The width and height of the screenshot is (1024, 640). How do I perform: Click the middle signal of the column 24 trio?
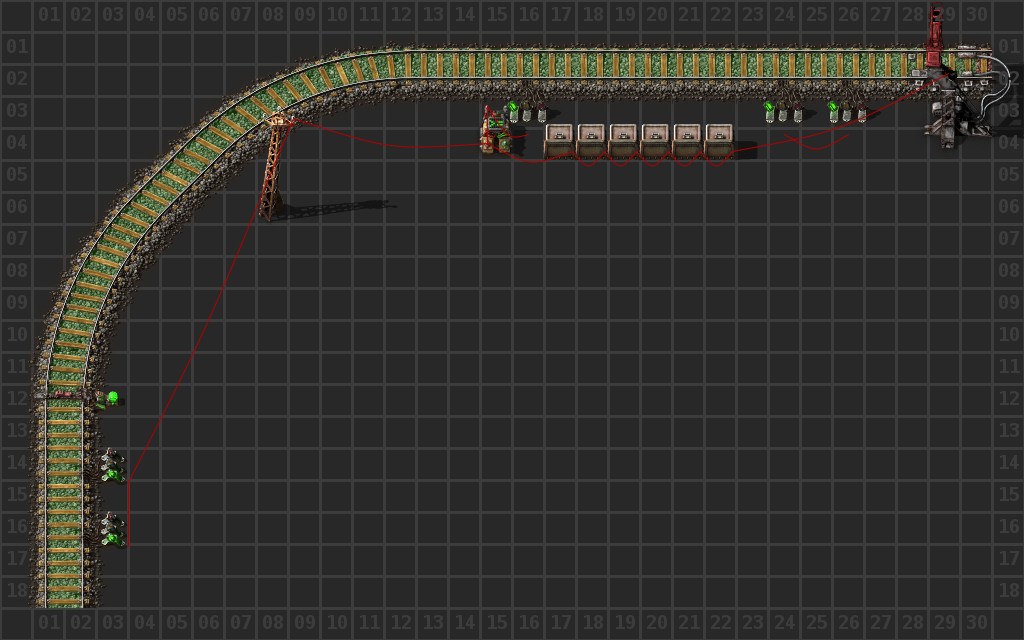783,111
